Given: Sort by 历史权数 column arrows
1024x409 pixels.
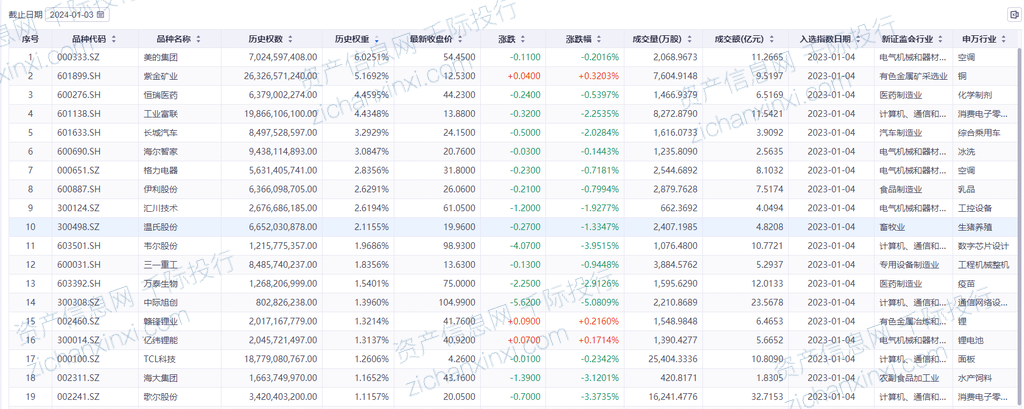Looking at the screenshot, I should [x=291, y=39].
